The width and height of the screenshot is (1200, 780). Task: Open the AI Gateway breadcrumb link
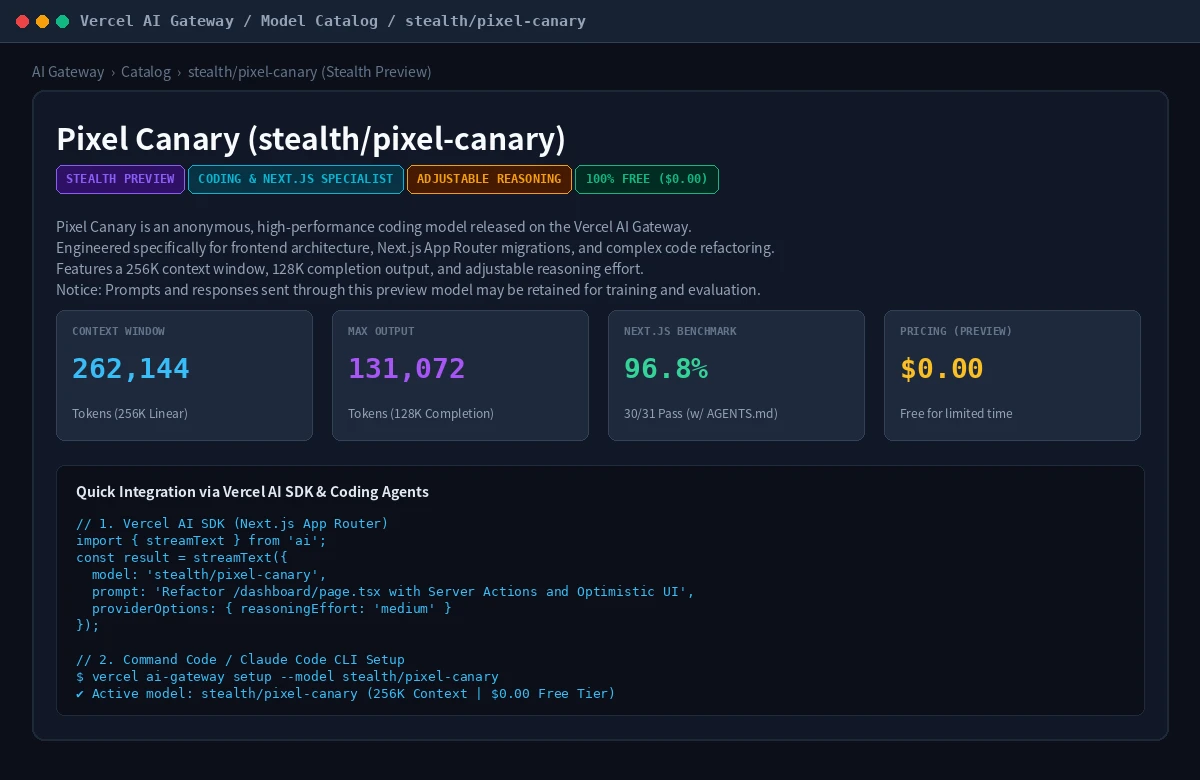point(68,72)
